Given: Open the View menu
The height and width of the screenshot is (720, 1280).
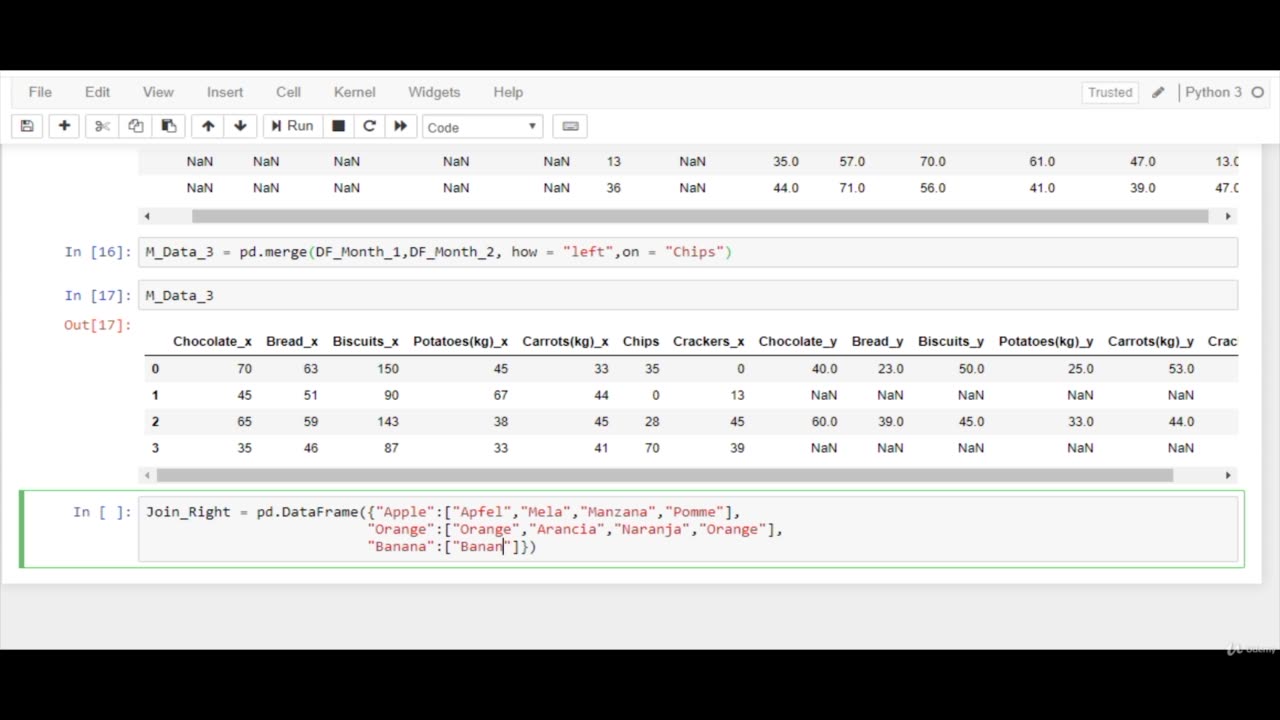Looking at the screenshot, I should pos(158,92).
